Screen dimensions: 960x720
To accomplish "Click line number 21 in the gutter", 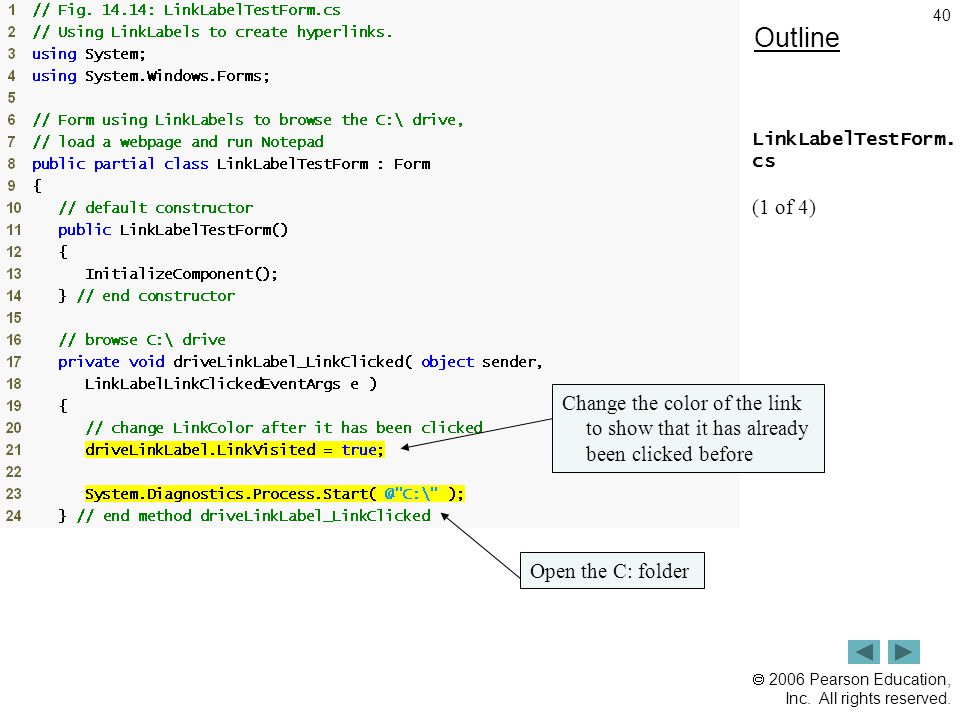I will (13, 450).
